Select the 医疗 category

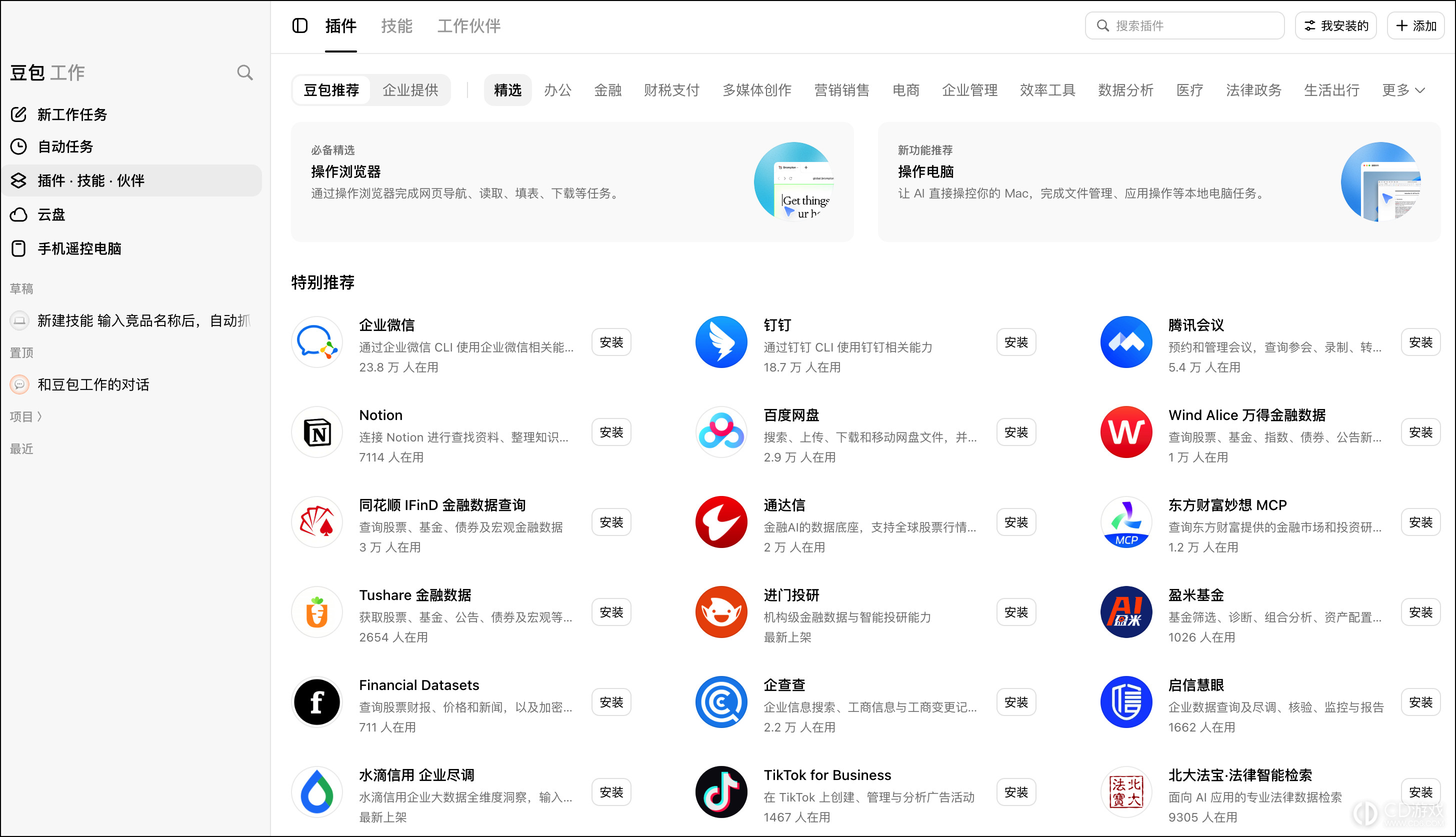click(1190, 90)
